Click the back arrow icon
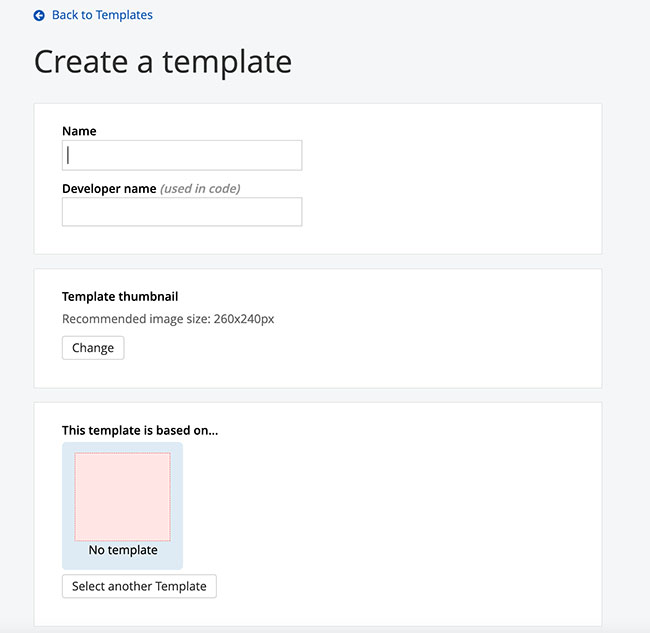The width and height of the screenshot is (650, 633). pyautogui.click(x=39, y=16)
